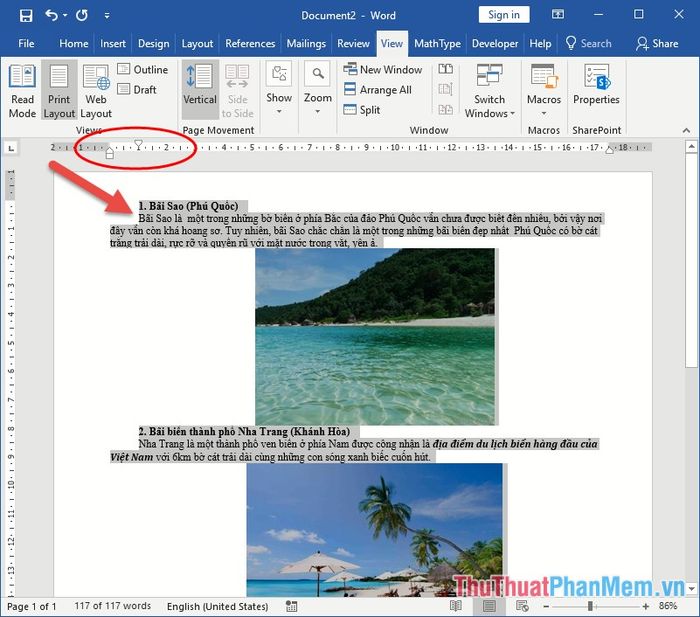Open Customize Quick Access Toolbar arrow
Viewport: 700px width, 617px height.
point(107,16)
